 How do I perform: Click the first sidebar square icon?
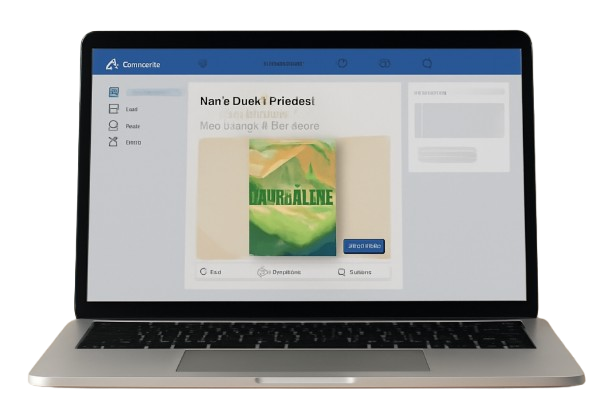[x=113, y=92]
